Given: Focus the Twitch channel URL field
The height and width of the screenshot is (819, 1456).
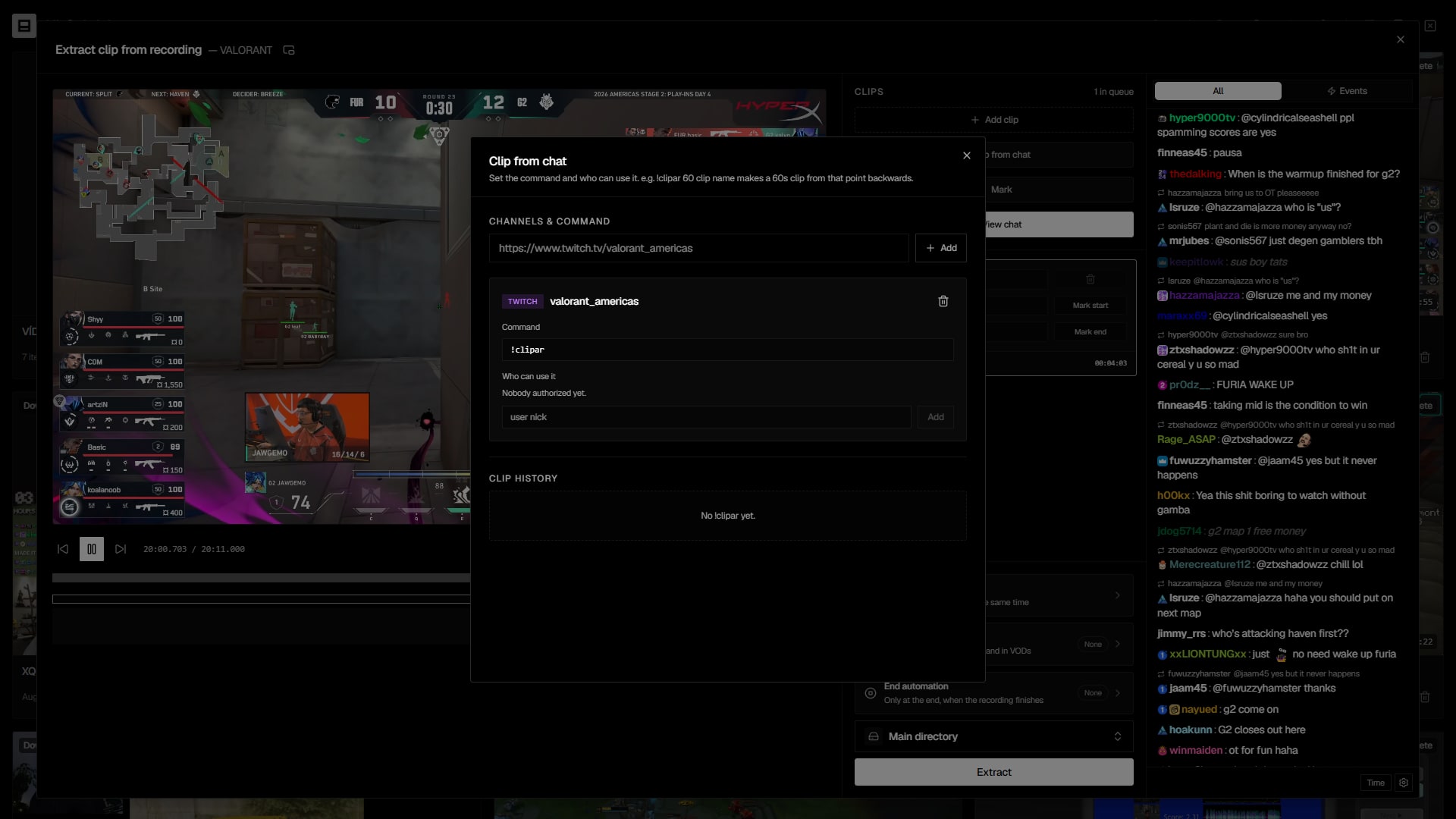Looking at the screenshot, I should (698, 248).
